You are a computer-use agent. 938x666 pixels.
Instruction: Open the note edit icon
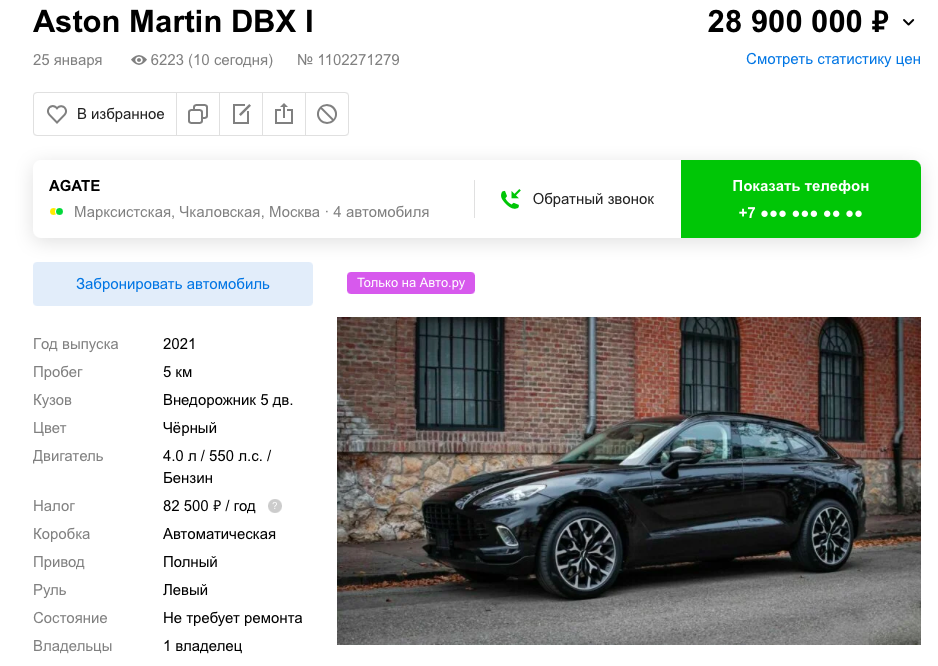(x=241, y=114)
